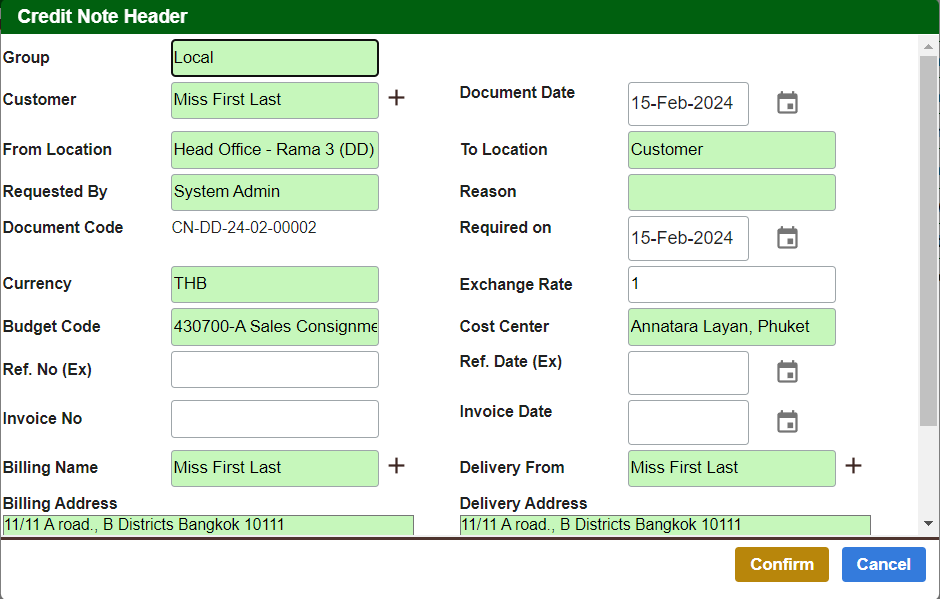The height and width of the screenshot is (599, 940).
Task: Open the Budget Code lookup field
Action: pyautogui.click(x=274, y=326)
